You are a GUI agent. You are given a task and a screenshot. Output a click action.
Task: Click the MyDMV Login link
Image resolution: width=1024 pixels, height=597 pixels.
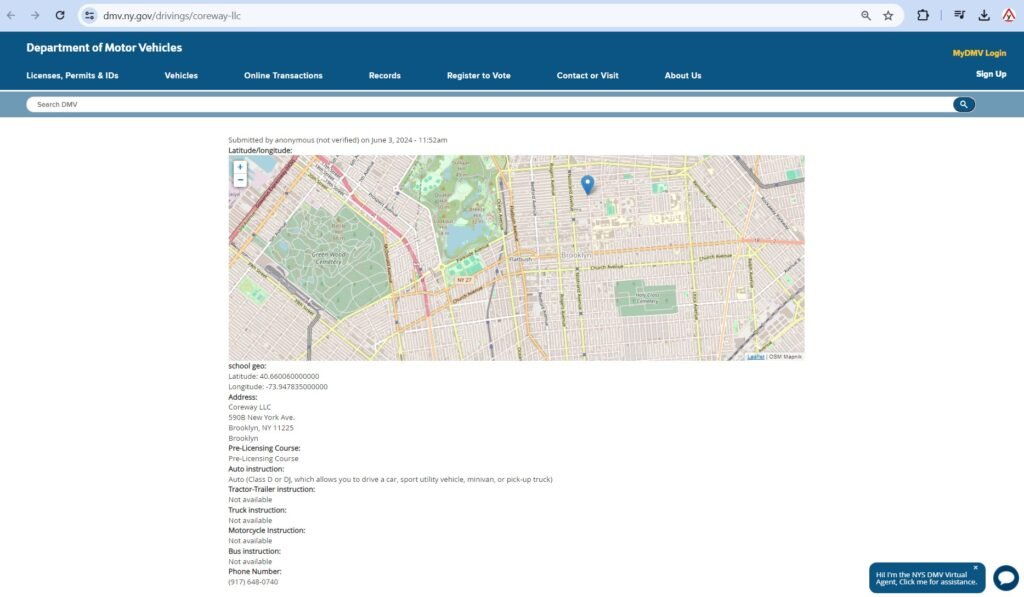[x=979, y=53]
